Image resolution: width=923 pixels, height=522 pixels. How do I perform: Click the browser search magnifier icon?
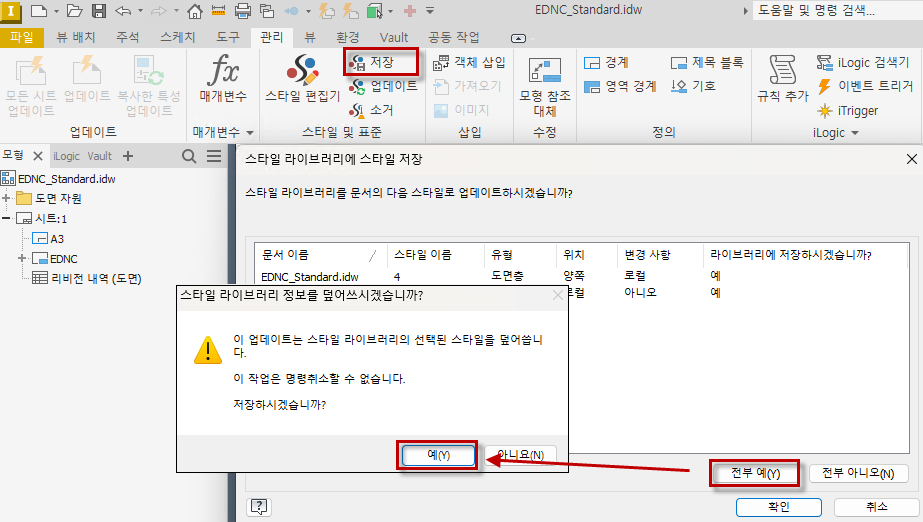[189, 156]
